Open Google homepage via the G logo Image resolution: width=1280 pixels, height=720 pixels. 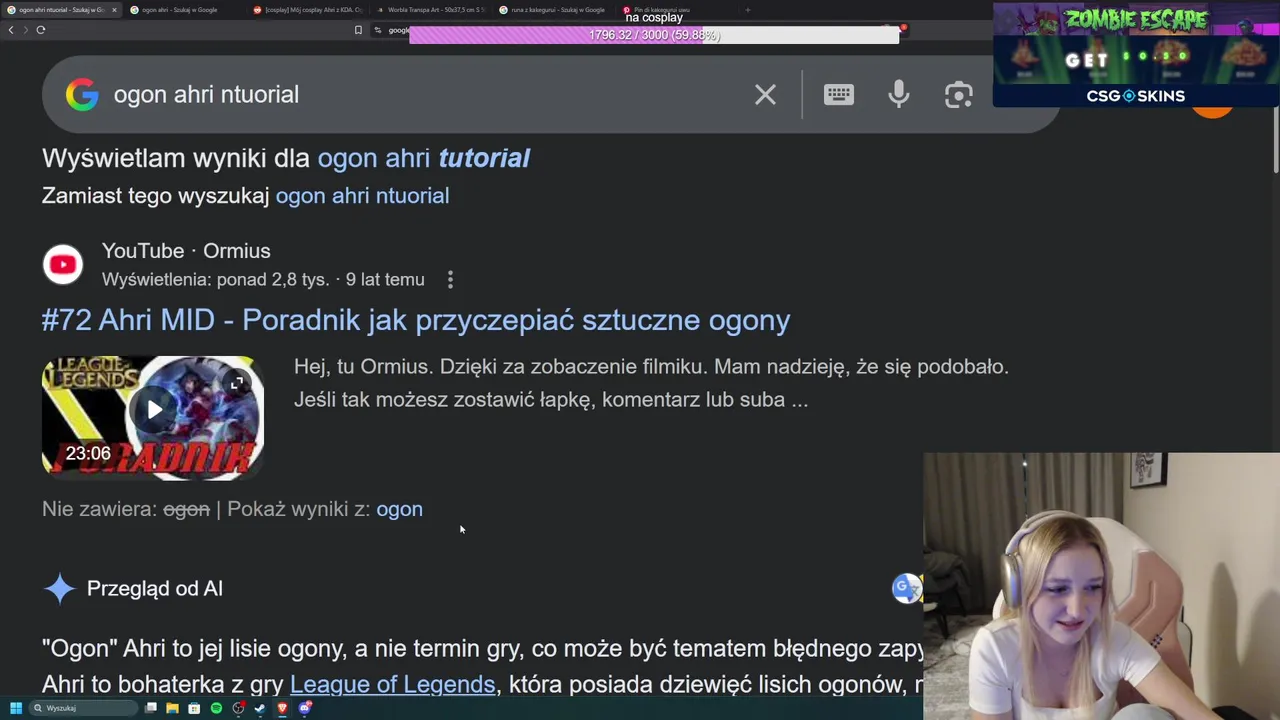pos(82,94)
